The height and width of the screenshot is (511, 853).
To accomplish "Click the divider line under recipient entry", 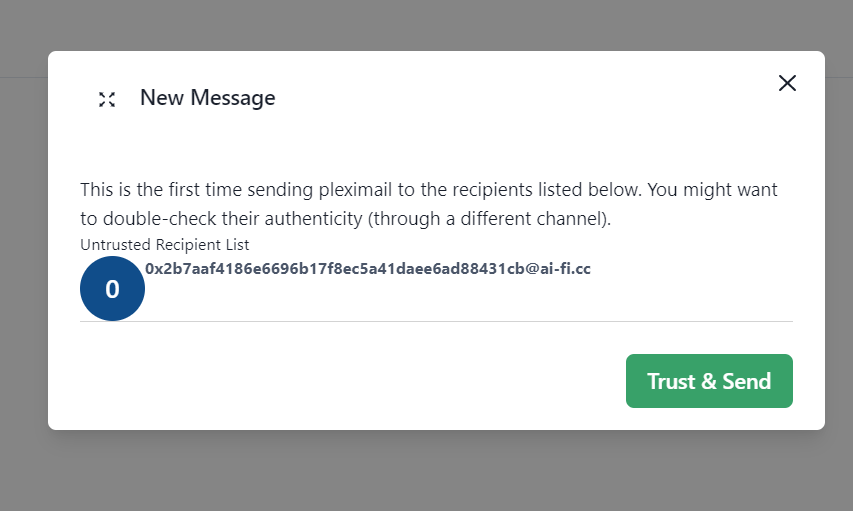I will tap(436, 322).
